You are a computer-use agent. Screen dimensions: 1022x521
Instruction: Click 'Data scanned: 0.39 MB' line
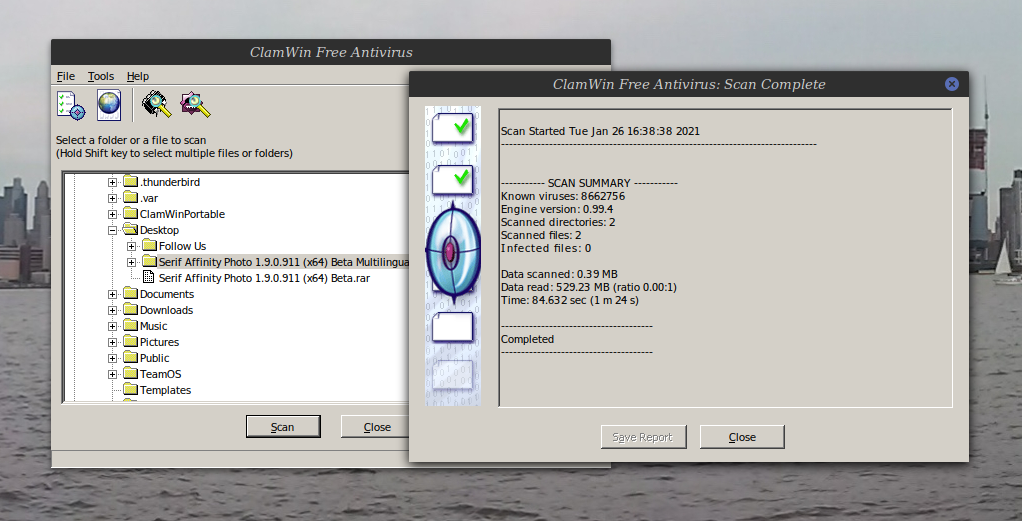[559, 275]
